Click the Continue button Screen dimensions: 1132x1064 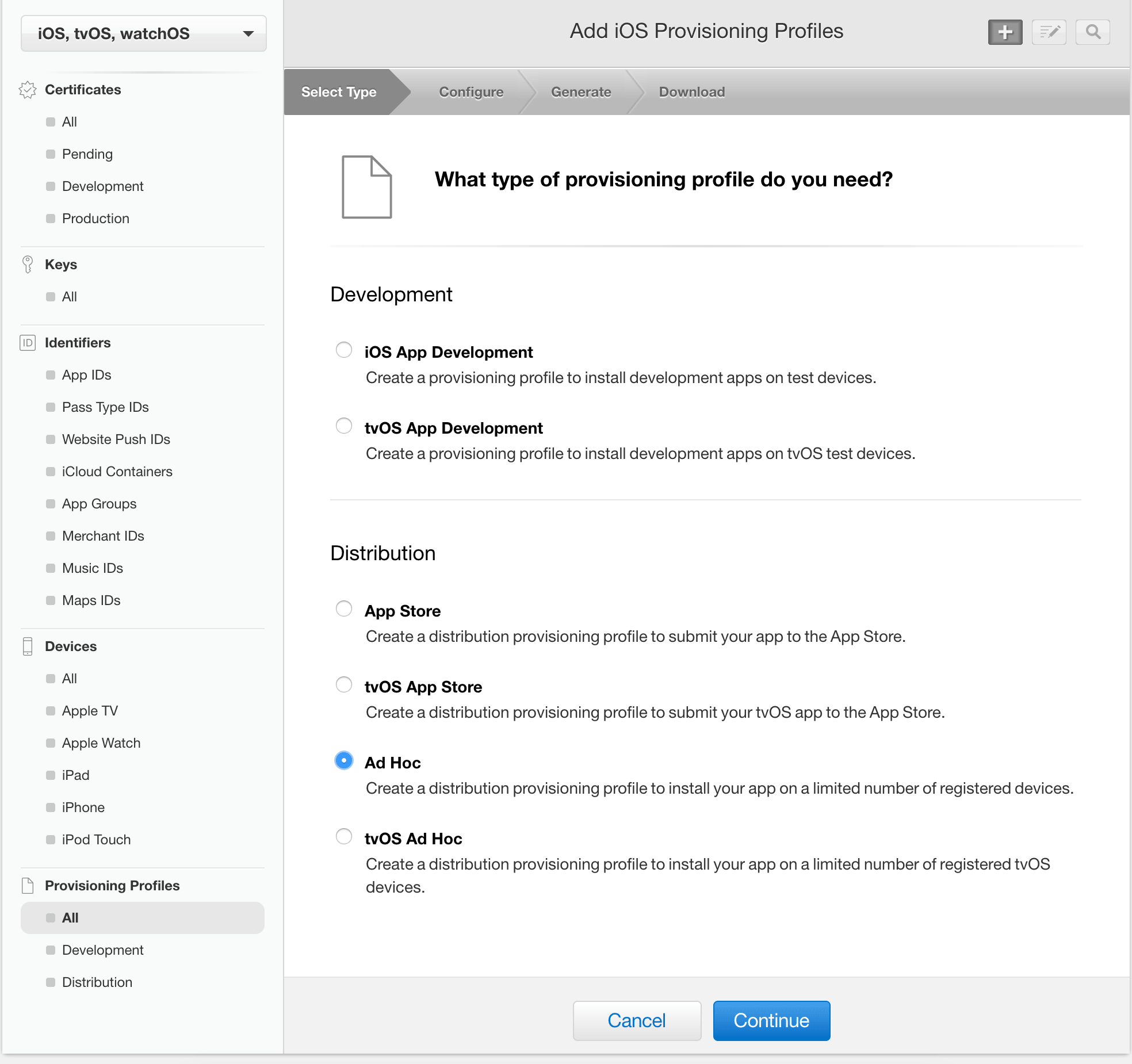(771, 1021)
